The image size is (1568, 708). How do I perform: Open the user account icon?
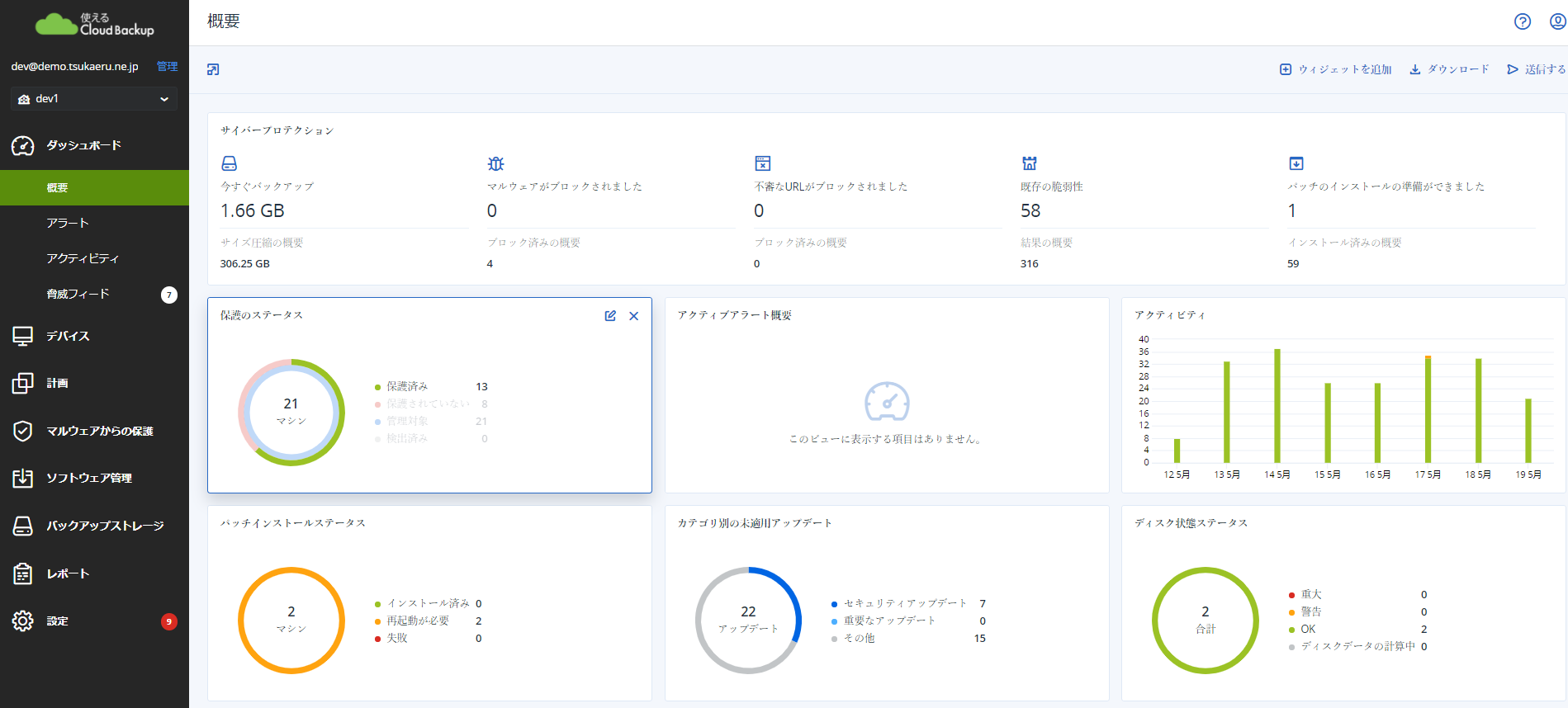pyautogui.click(x=1557, y=21)
